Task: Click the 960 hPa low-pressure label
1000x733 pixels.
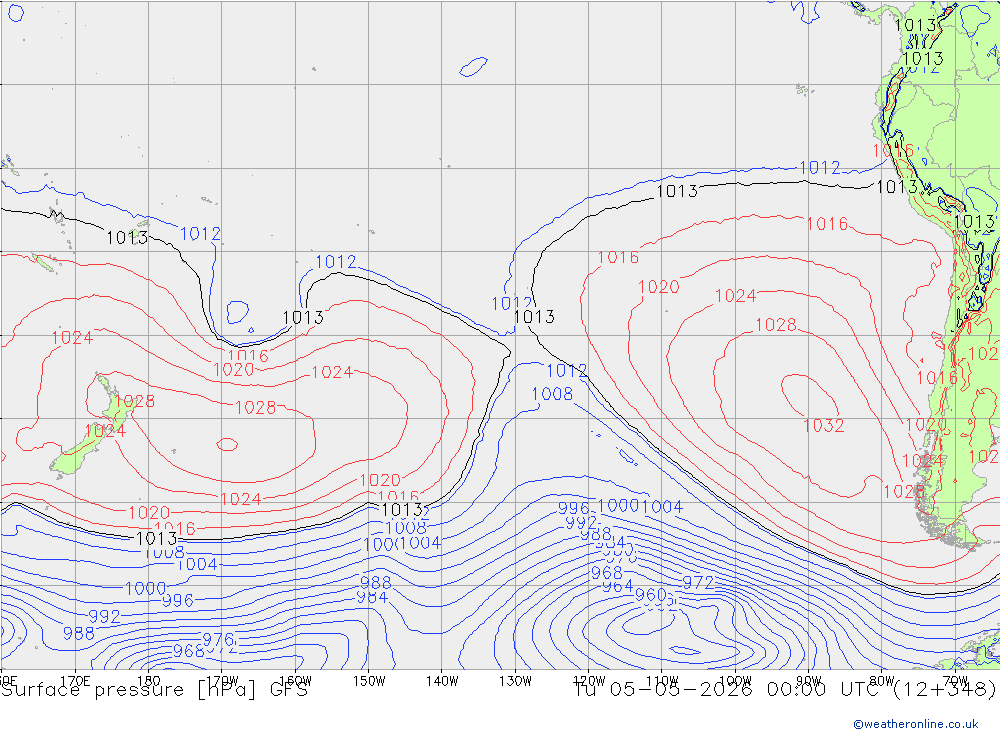Action: (650, 595)
